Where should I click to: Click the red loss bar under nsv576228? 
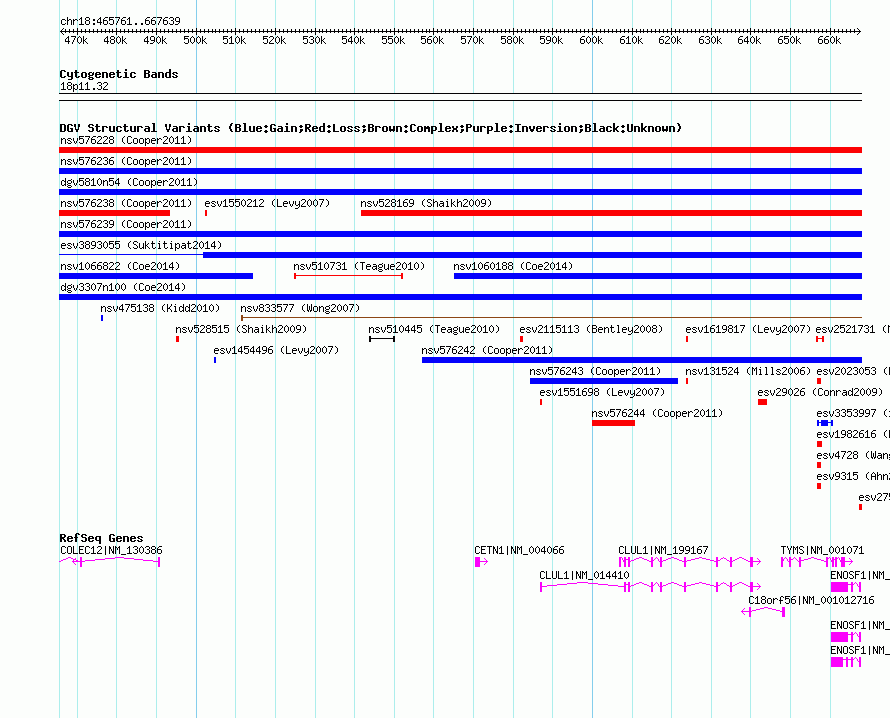click(x=460, y=150)
